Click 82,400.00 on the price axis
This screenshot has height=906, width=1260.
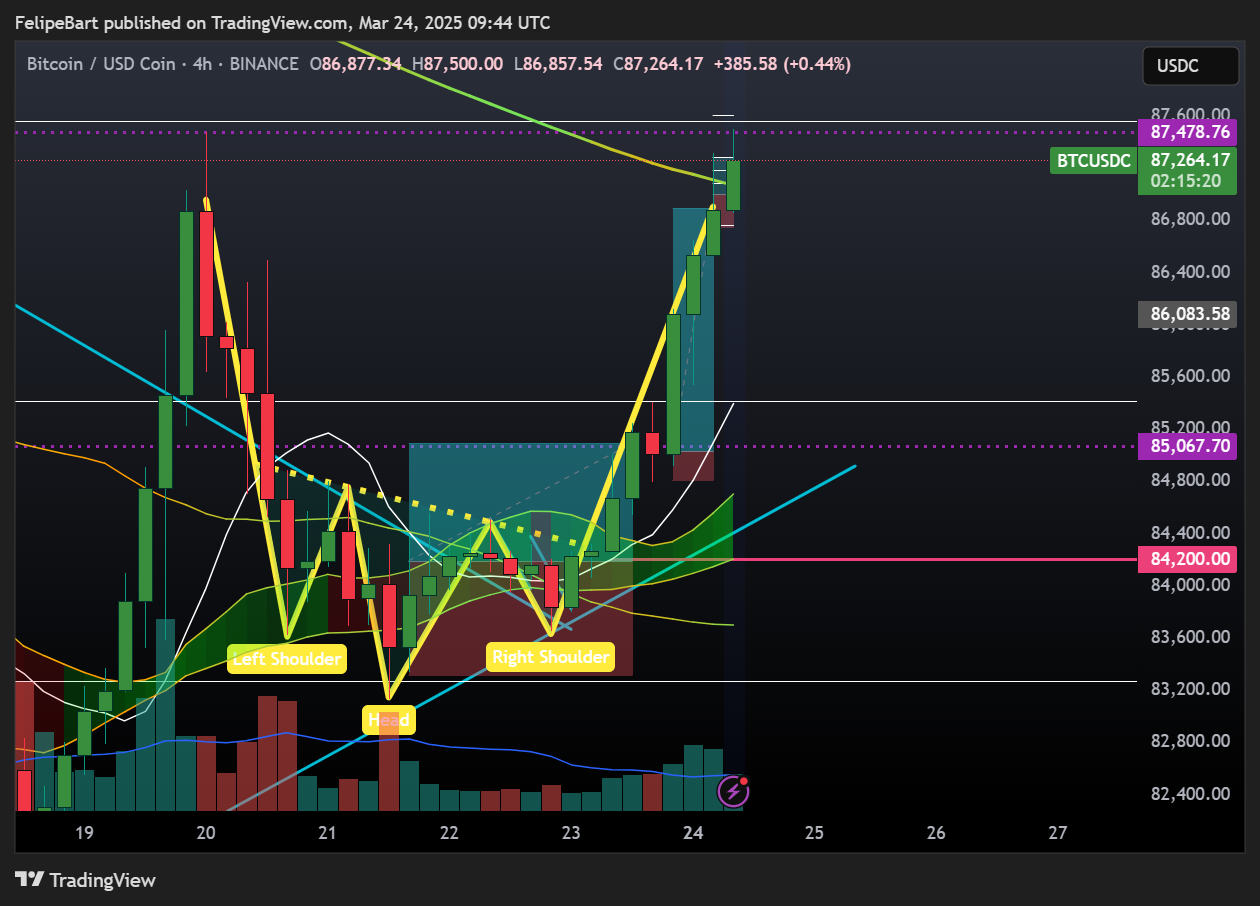coord(1190,794)
